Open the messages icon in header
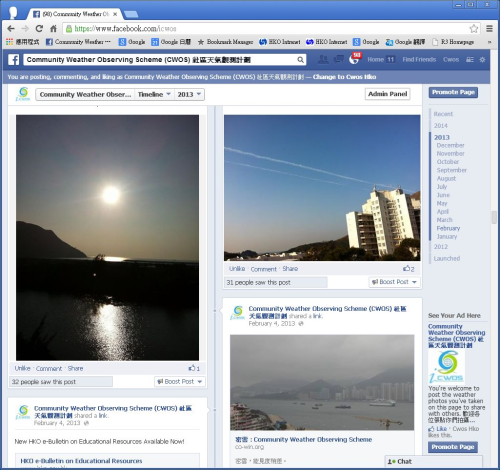Image resolution: width=500 pixels, height=470 pixels. pyautogui.click(x=339, y=59)
